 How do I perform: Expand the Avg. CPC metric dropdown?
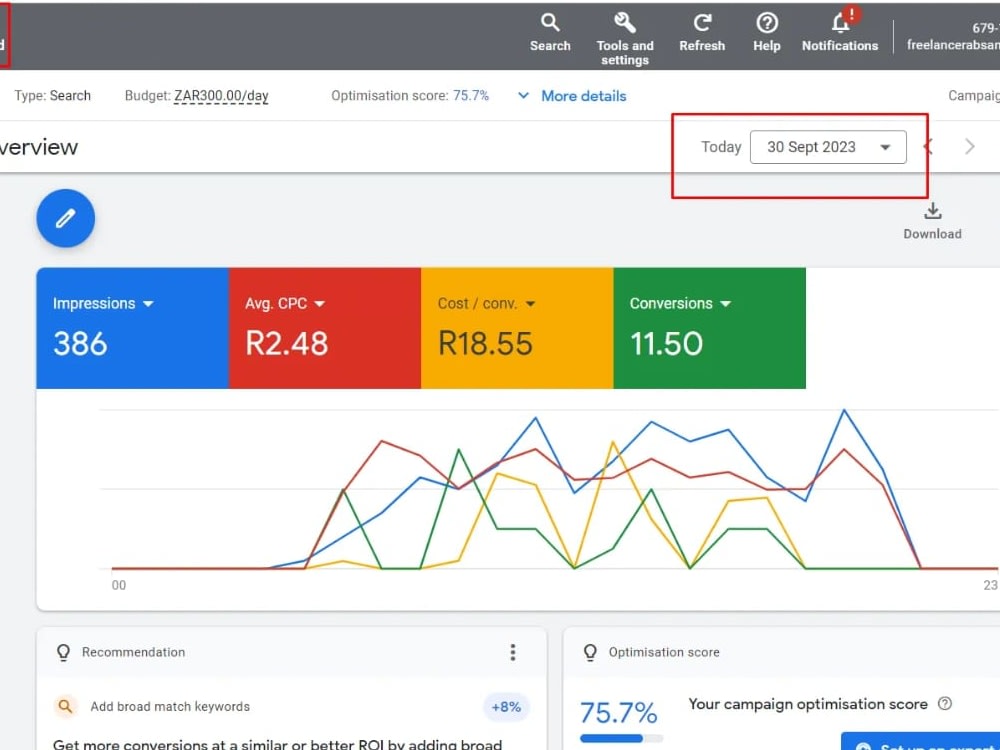click(320, 304)
